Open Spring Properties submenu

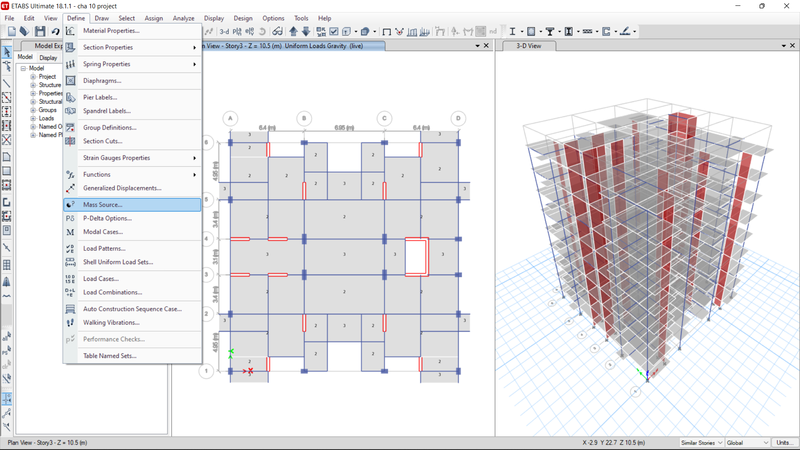coord(133,64)
